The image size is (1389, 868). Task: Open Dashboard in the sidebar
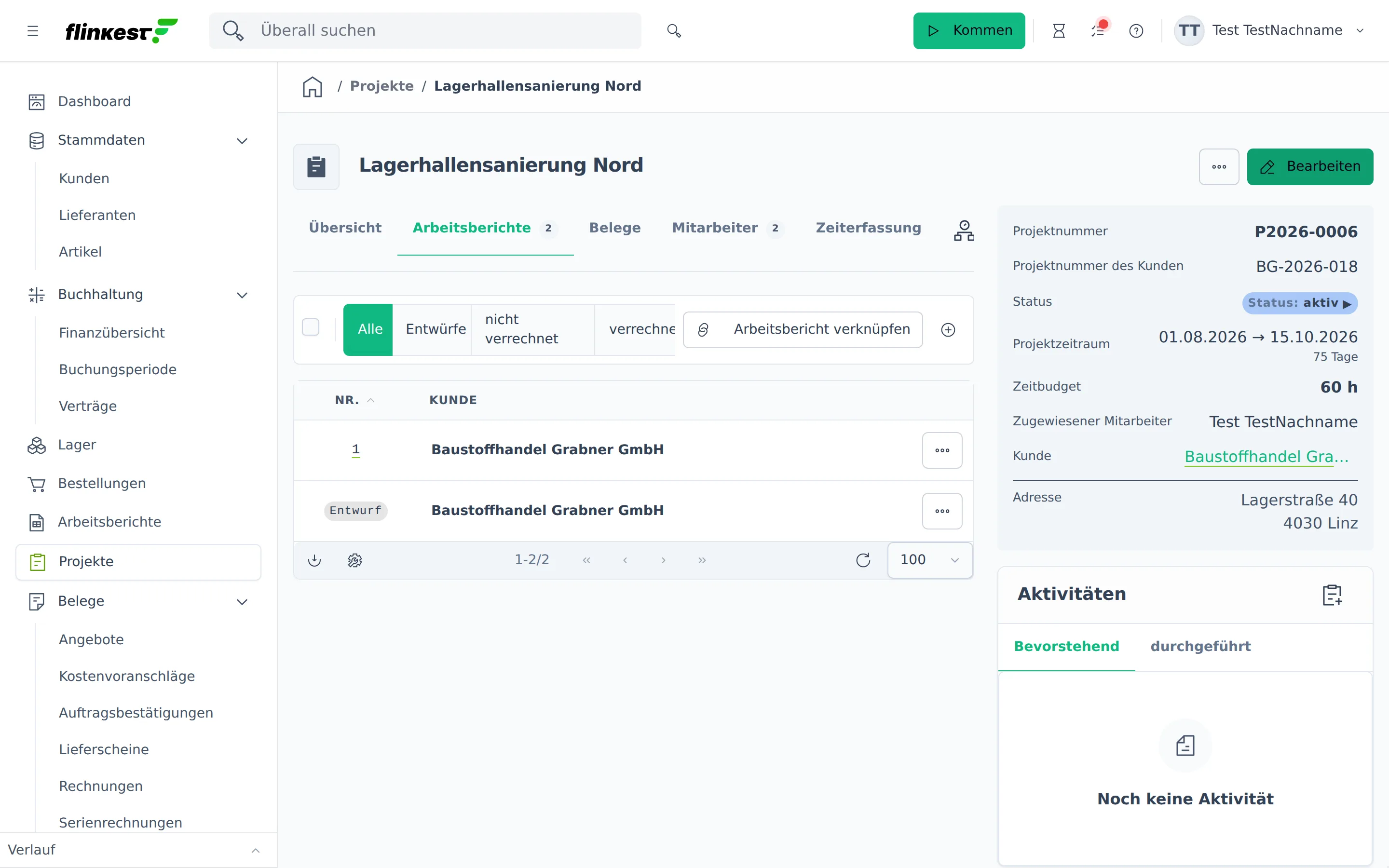tap(138, 102)
